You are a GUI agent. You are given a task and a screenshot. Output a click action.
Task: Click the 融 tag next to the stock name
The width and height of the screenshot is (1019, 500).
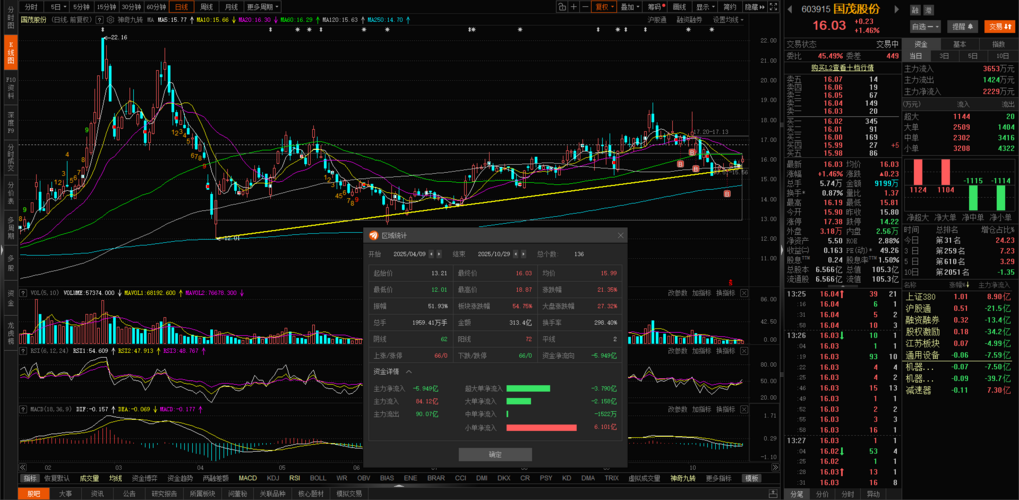(x=914, y=10)
